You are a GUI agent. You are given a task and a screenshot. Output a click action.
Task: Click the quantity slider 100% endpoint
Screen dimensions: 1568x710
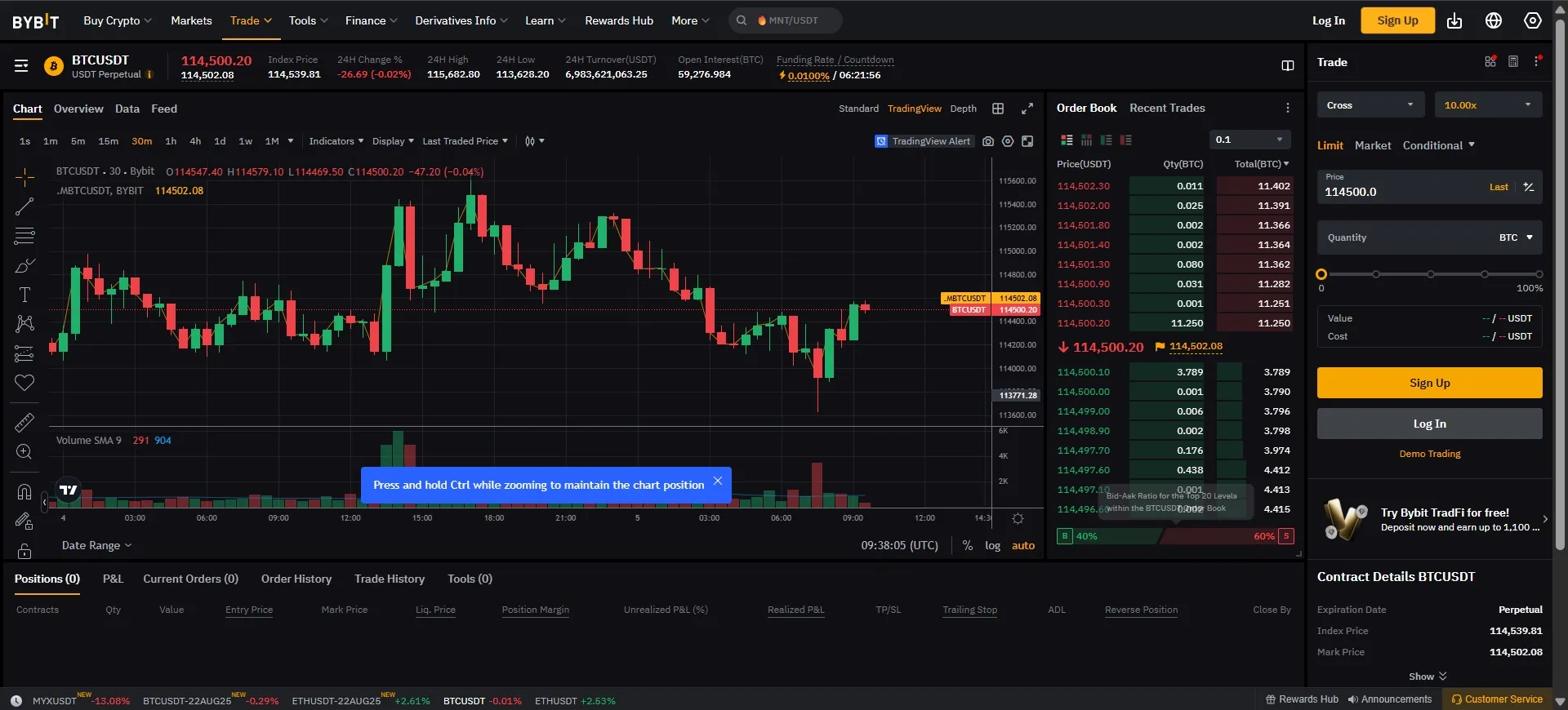[x=1539, y=274]
